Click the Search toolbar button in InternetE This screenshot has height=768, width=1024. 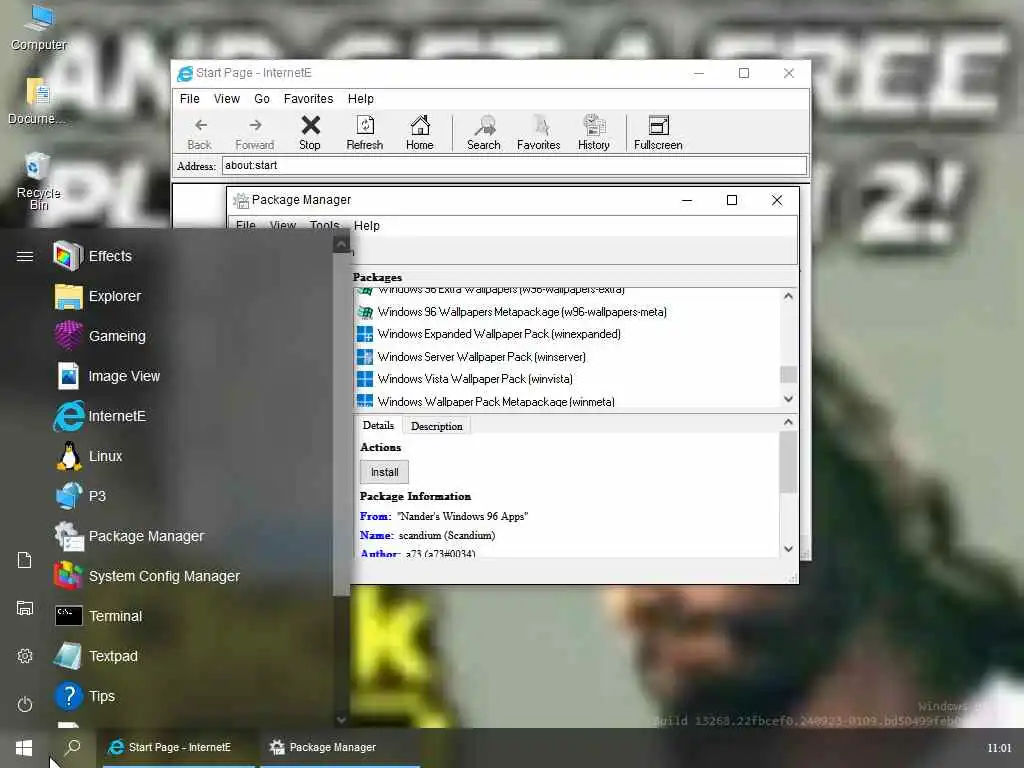[484, 133]
